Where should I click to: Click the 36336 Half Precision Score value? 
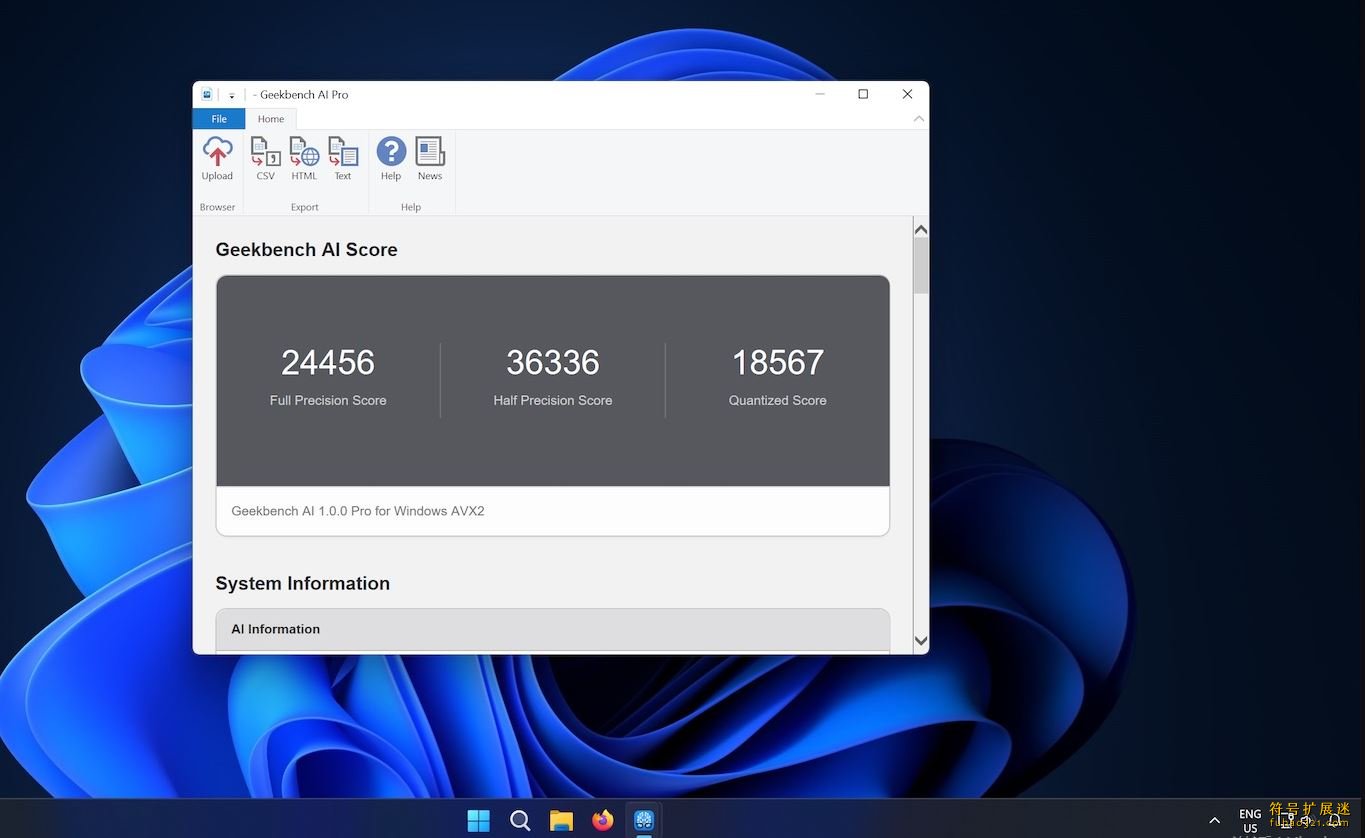553,362
